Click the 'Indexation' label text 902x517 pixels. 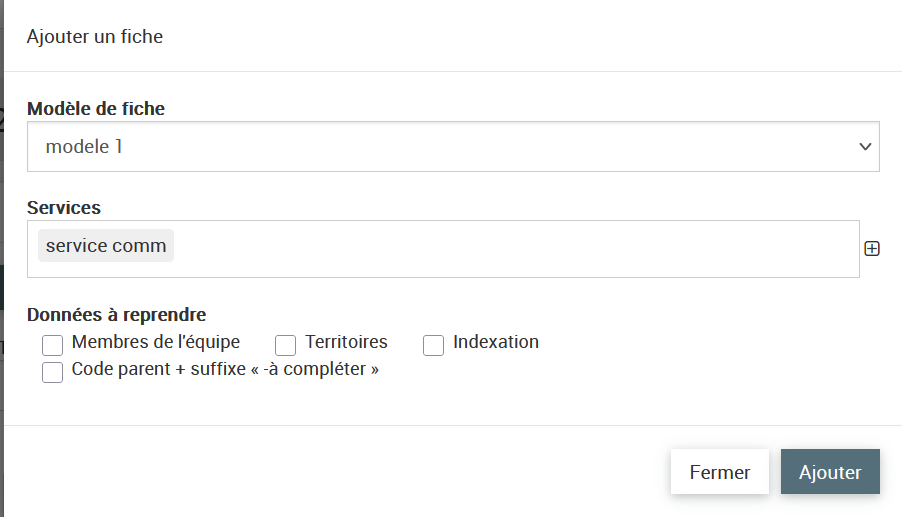pyautogui.click(x=496, y=342)
